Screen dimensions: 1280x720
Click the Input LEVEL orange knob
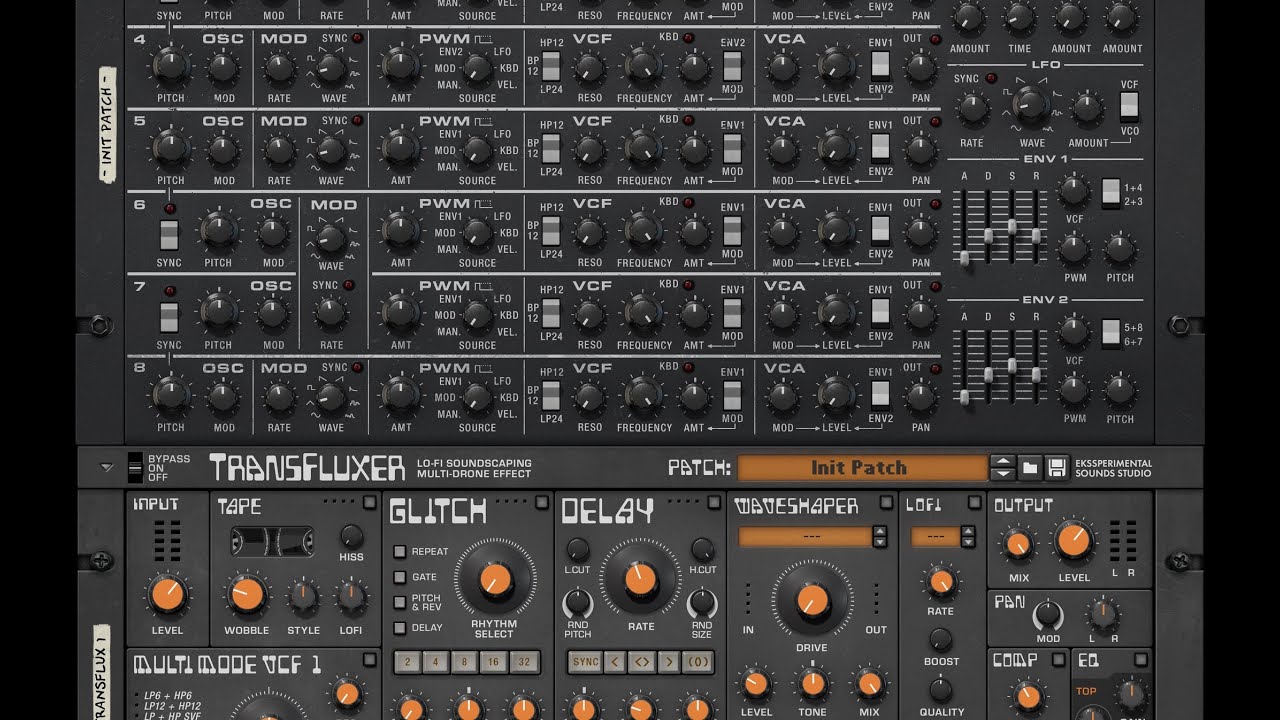[x=167, y=595]
